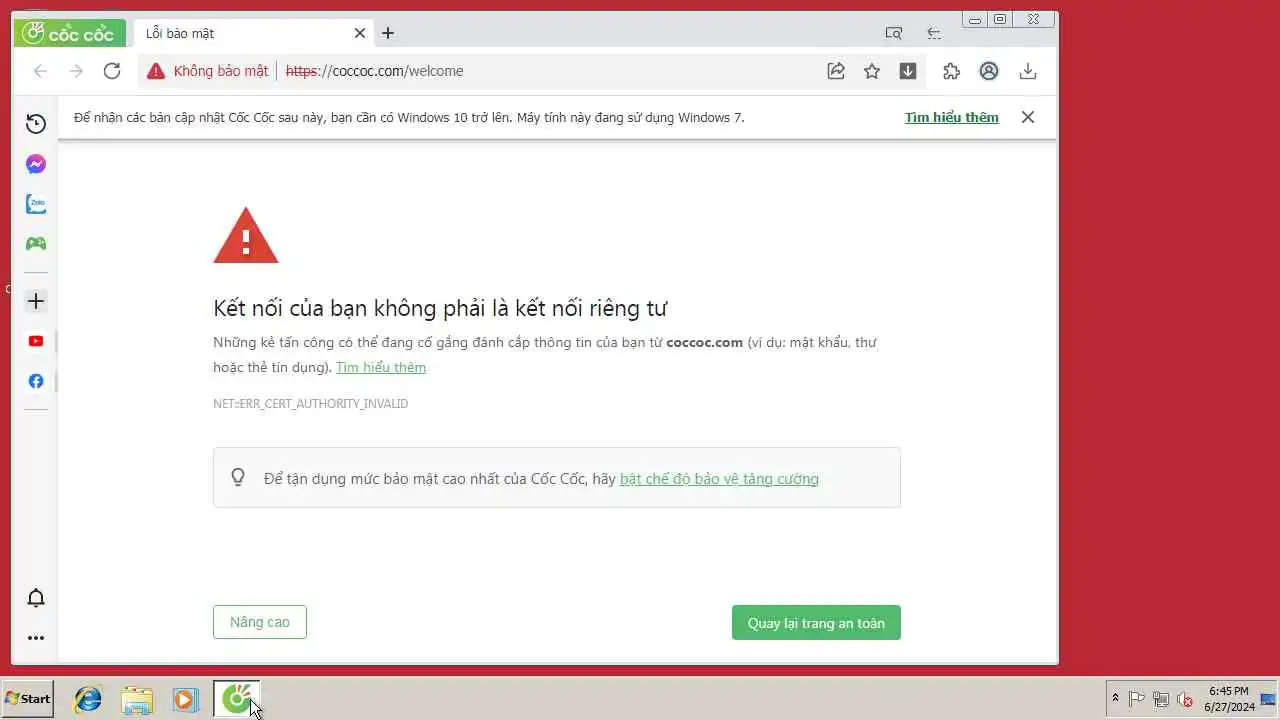Open the extensions puzzle icon
Viewport: 1280px width, 720px height.
coord(951,71)
